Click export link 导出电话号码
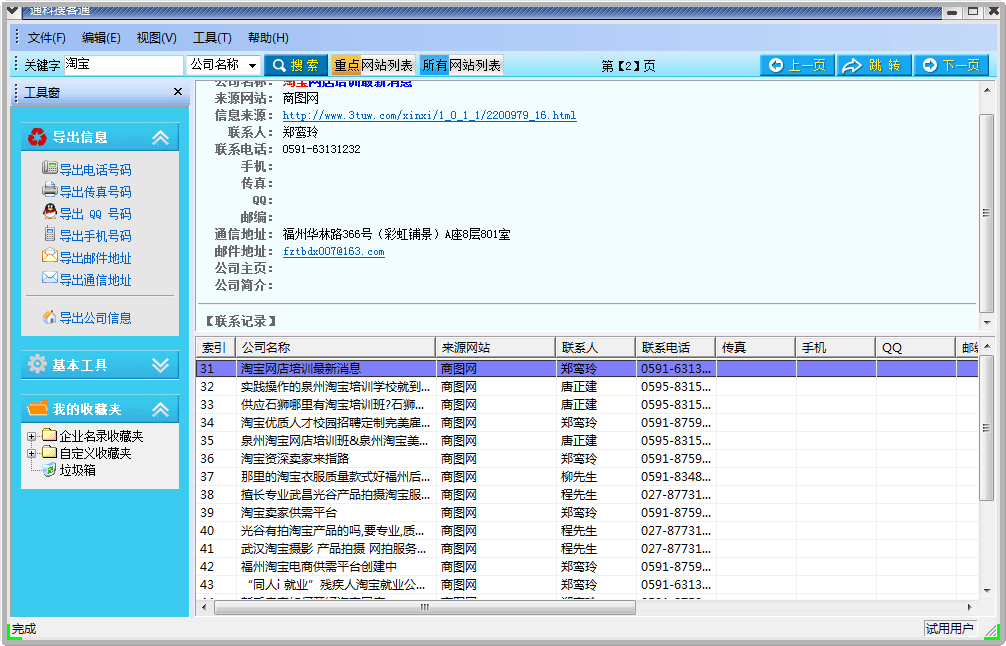The height and width of the screenshot is (646, 1006). [x=95, y=170]
